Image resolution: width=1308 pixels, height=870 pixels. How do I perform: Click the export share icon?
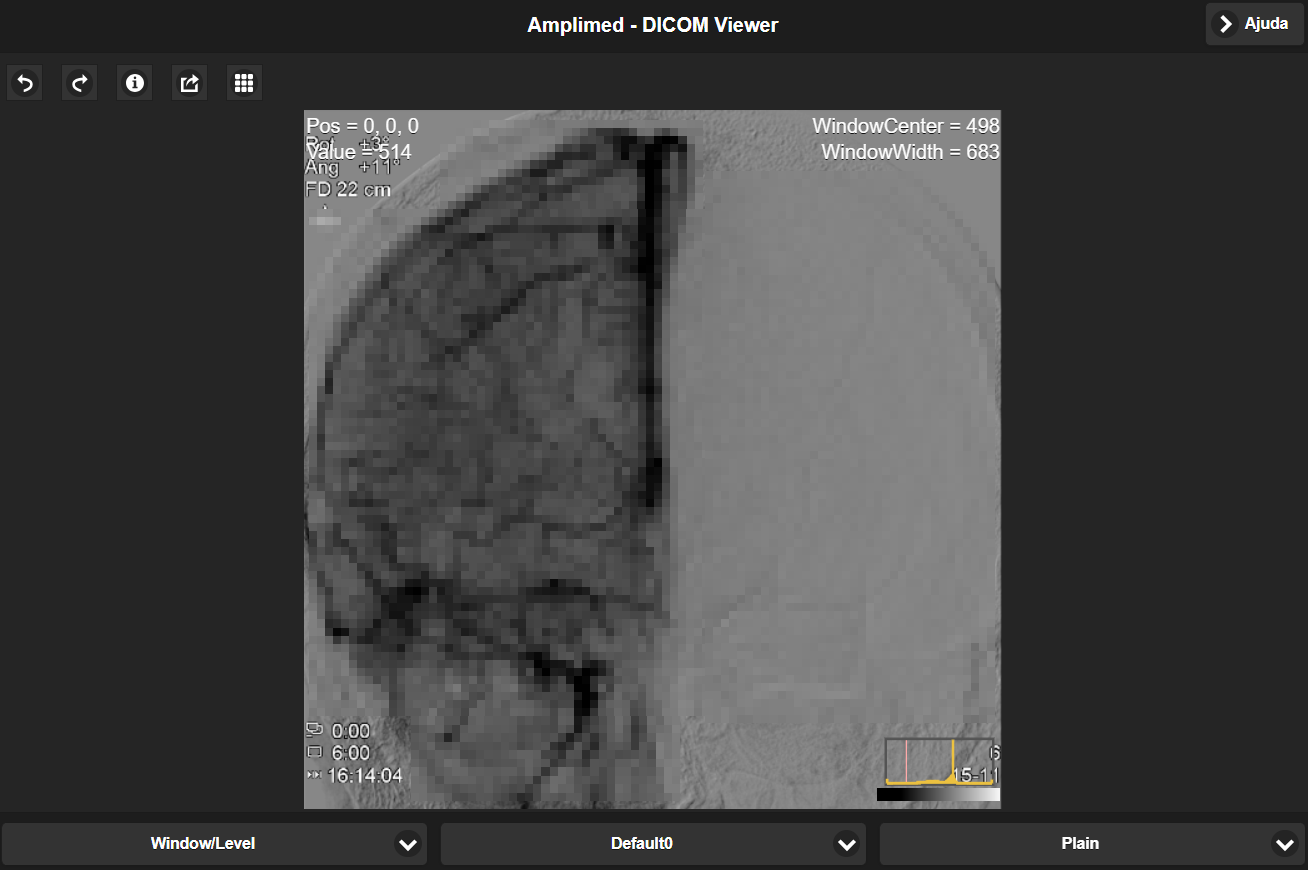189,83
